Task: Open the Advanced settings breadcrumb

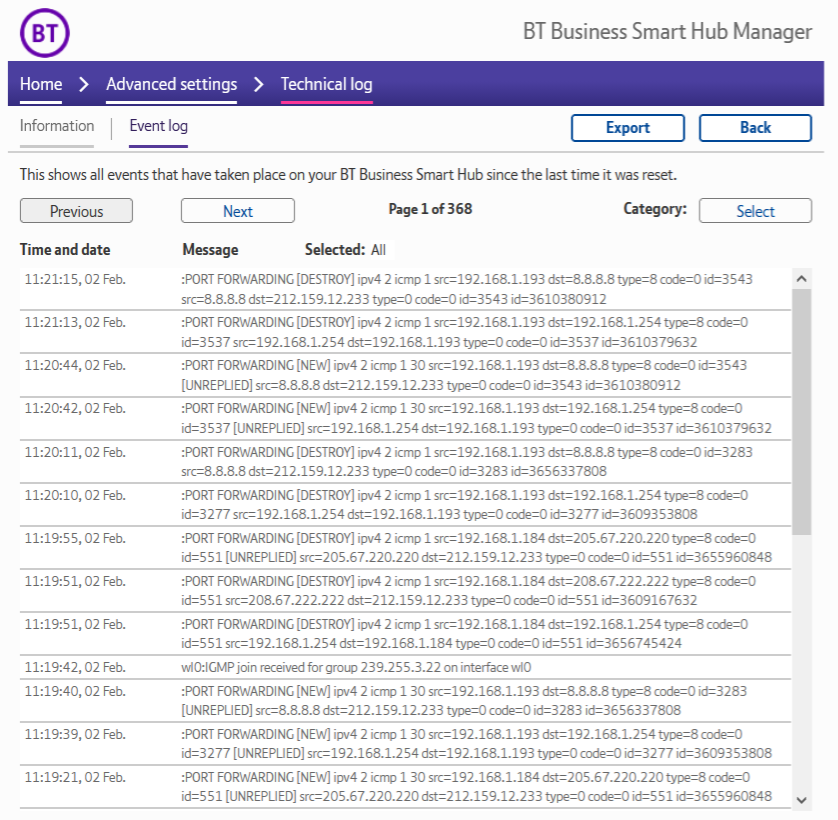Action: coord(171,84)
